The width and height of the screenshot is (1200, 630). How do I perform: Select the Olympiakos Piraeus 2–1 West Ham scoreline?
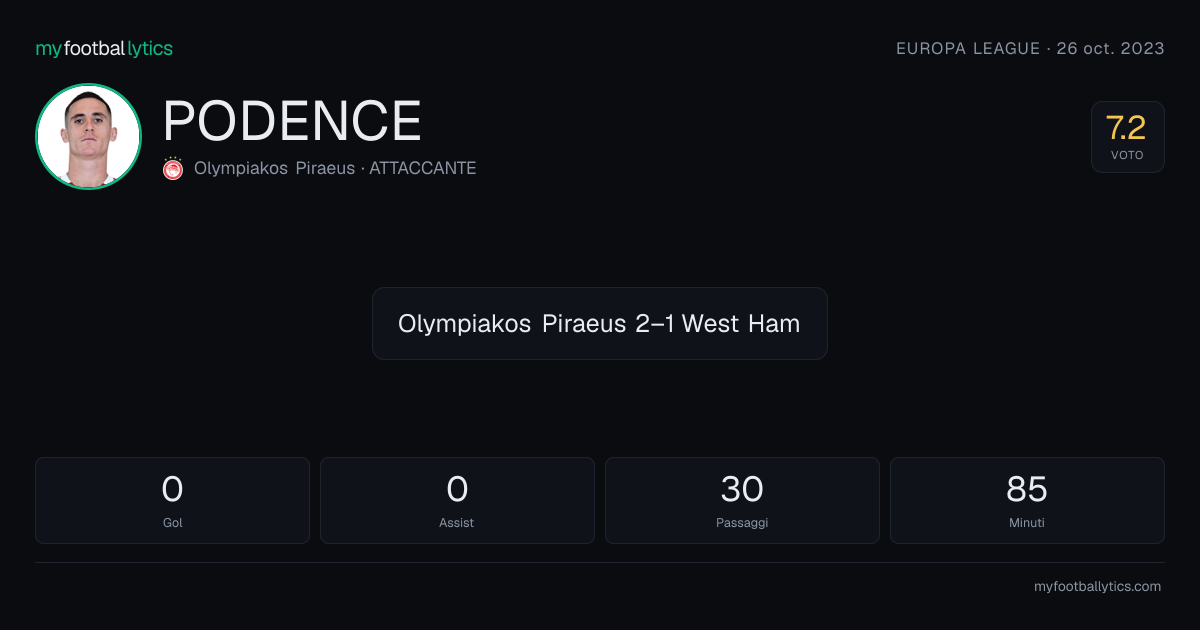(599, 323)
